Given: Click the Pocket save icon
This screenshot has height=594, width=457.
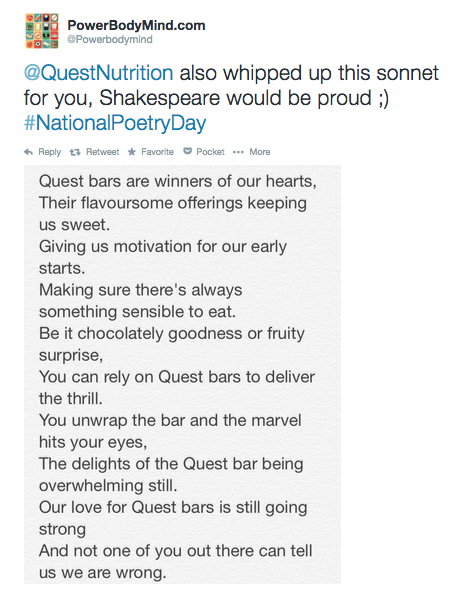Looking at the screenshot, I should 187,152.
